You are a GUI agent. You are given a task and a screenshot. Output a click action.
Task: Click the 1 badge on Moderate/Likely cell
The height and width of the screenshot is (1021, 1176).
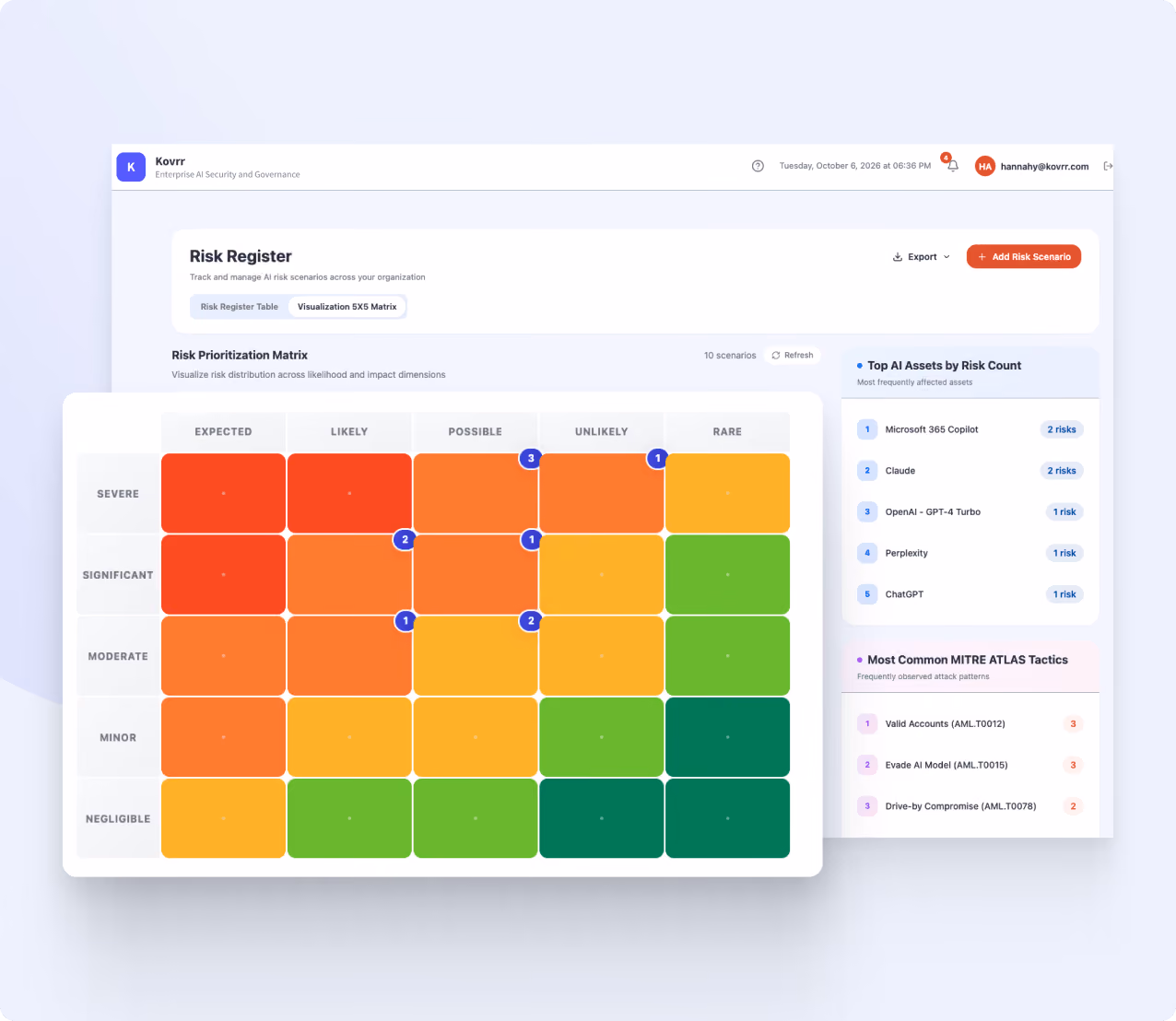pyautogui.click(x=405, y=620)
